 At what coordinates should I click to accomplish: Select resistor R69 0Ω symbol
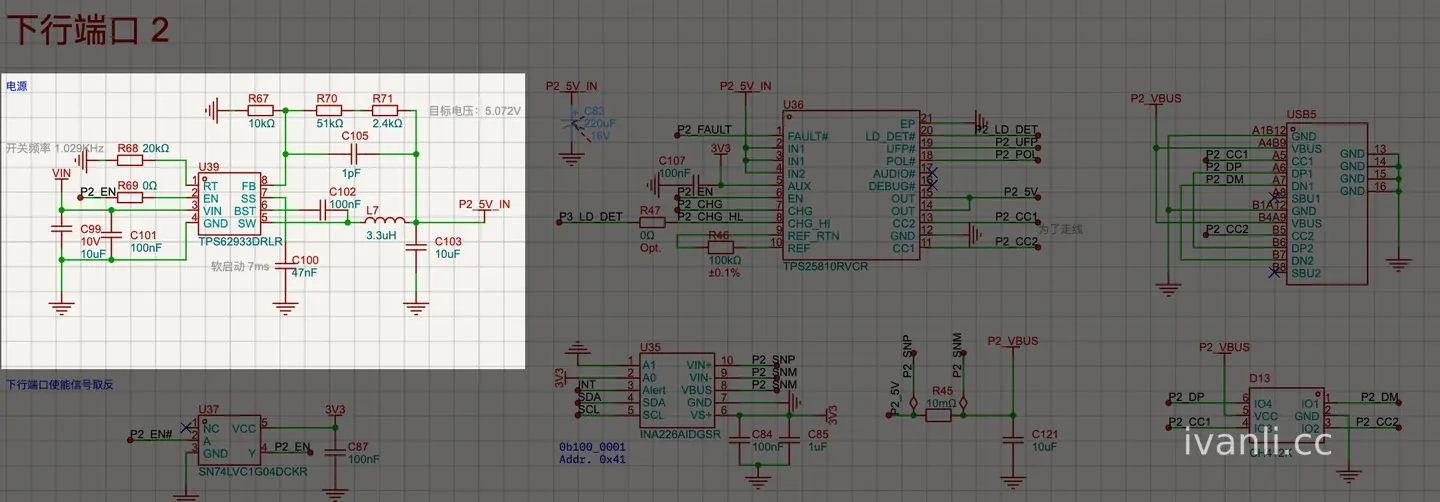129,197
